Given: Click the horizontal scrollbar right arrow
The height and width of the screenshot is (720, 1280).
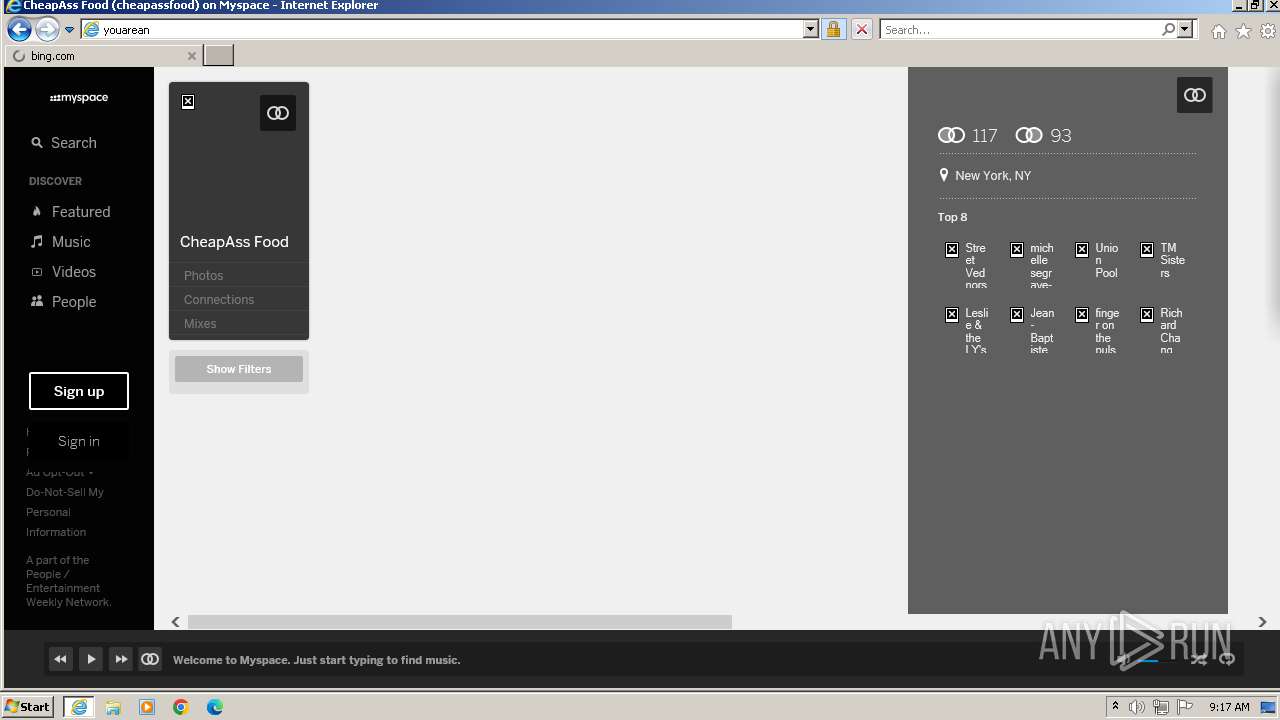Looking at the screenshot, I should [1262, 622].
